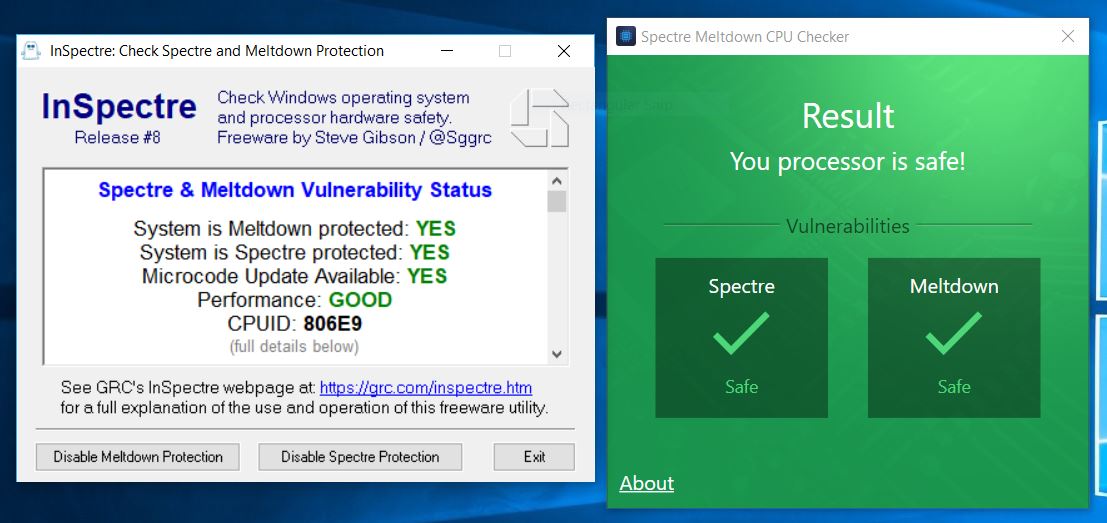Click the 'System is Spectre protected: YES' line
1107x523 pixels.
[294, 252]
